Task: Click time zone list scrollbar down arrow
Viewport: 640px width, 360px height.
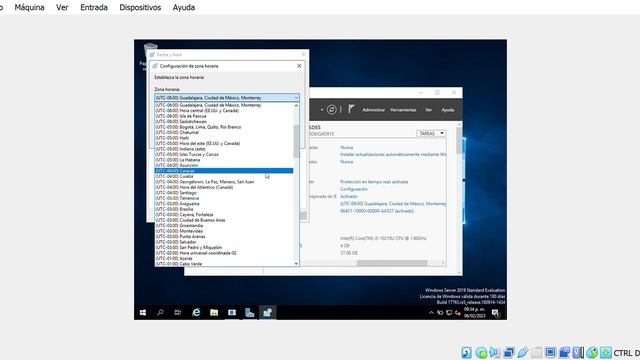Action: tap(296, 264)
